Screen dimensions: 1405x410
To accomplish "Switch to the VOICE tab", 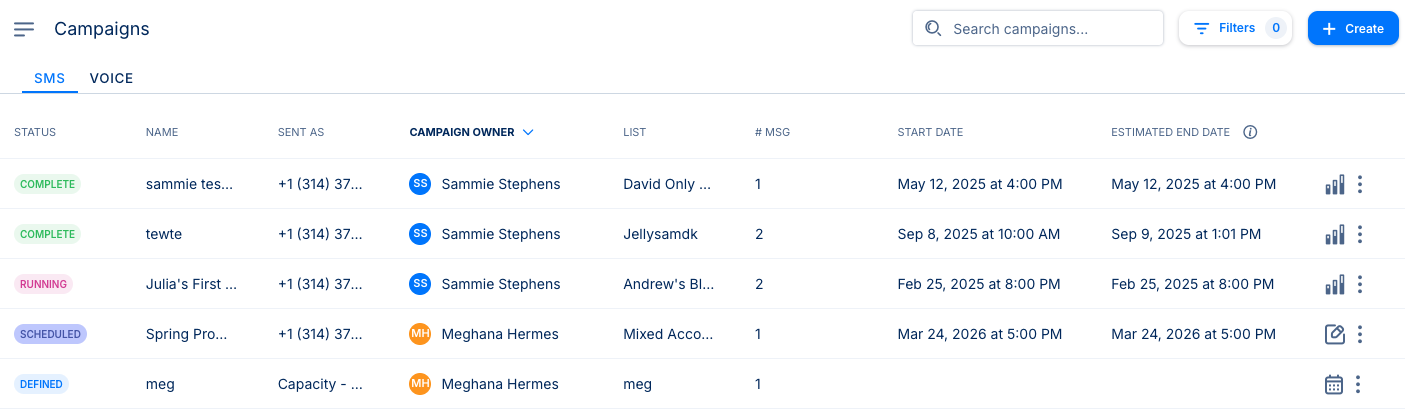I will [111, 78].
